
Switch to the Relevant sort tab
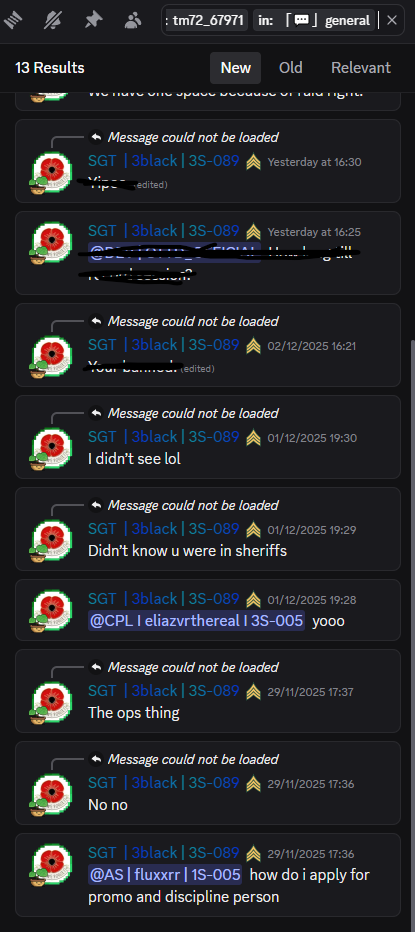pyautogui.click(x=361, y=68)
